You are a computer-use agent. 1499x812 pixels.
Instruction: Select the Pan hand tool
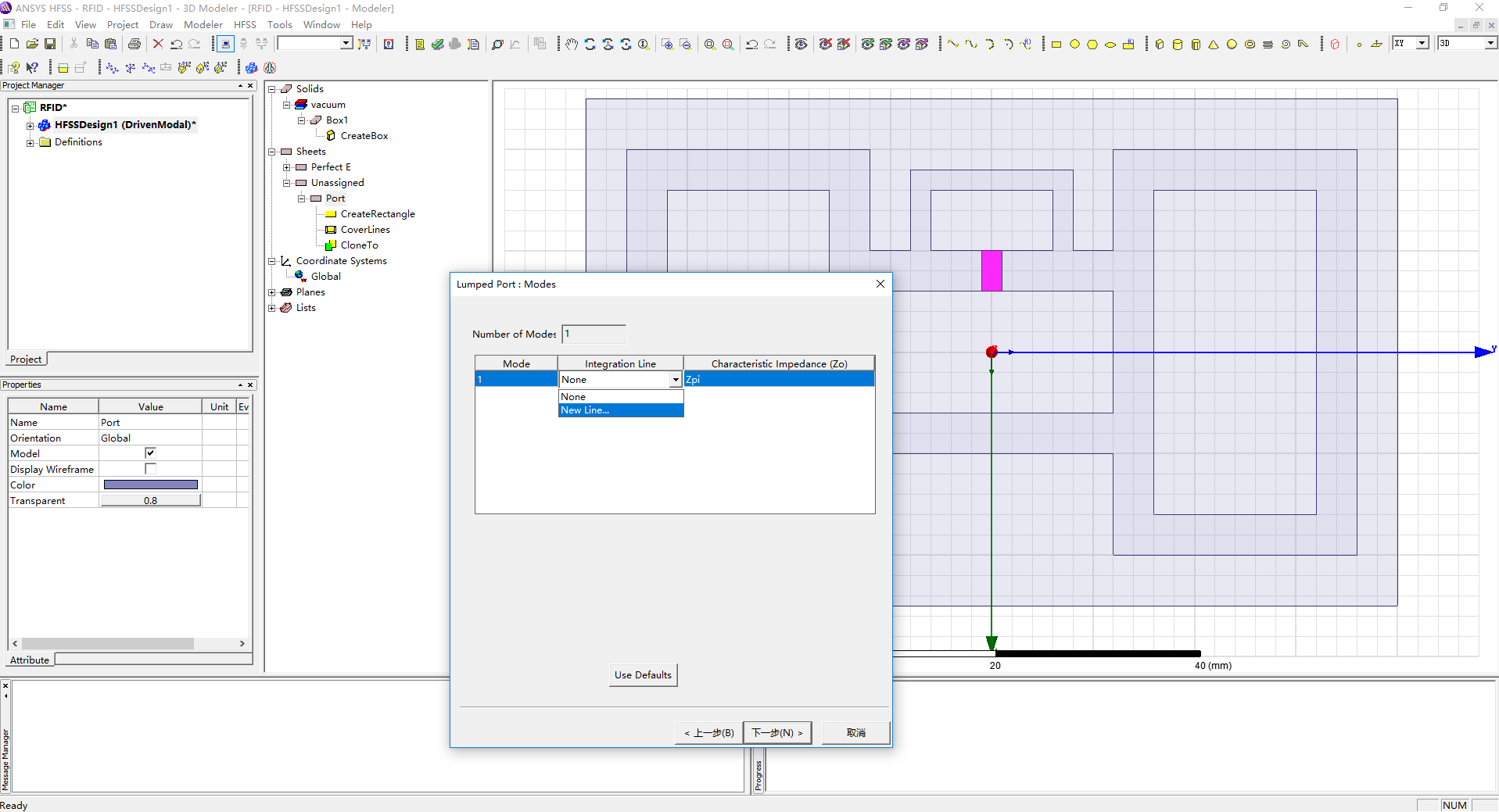572,45
